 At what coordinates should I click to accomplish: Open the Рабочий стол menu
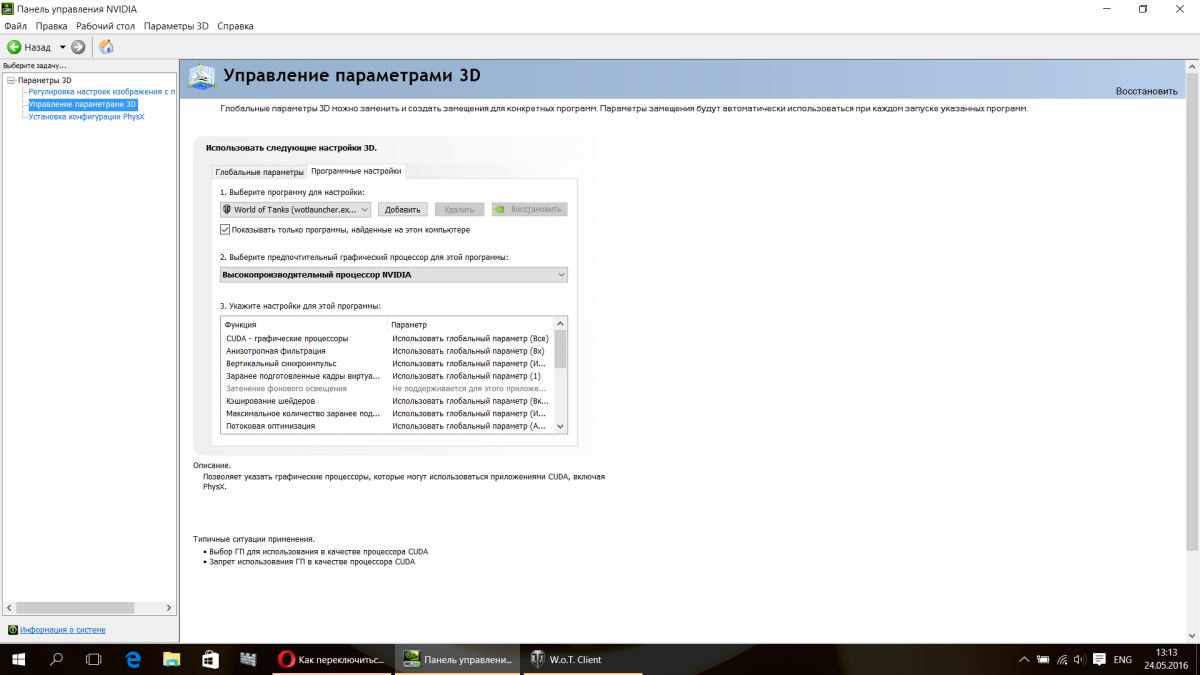pos(106,26)
